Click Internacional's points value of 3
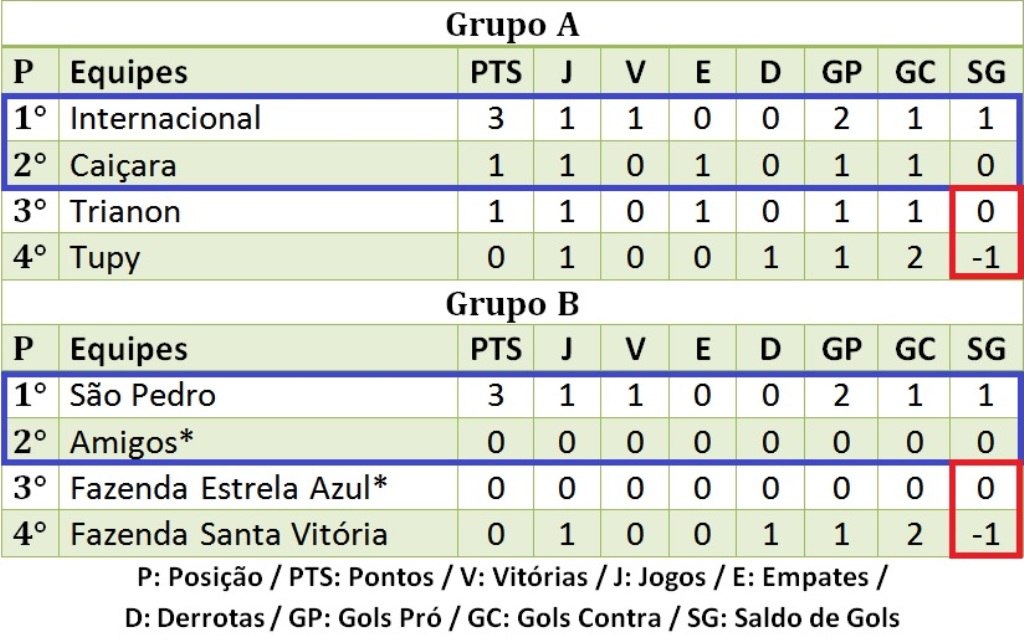1024x642 pixels. coord(496,118)
